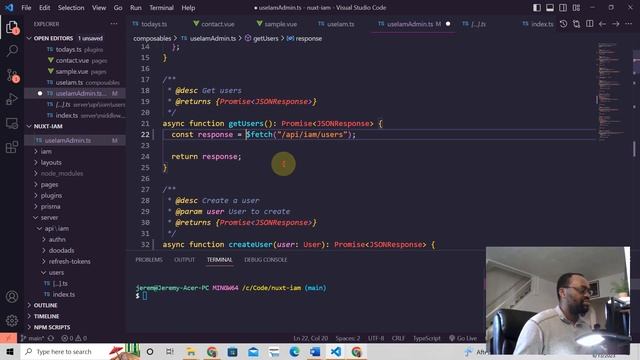Switch to the contact.vue editor tab
This screenshot has height=360, width=640.
pos(214,24)
